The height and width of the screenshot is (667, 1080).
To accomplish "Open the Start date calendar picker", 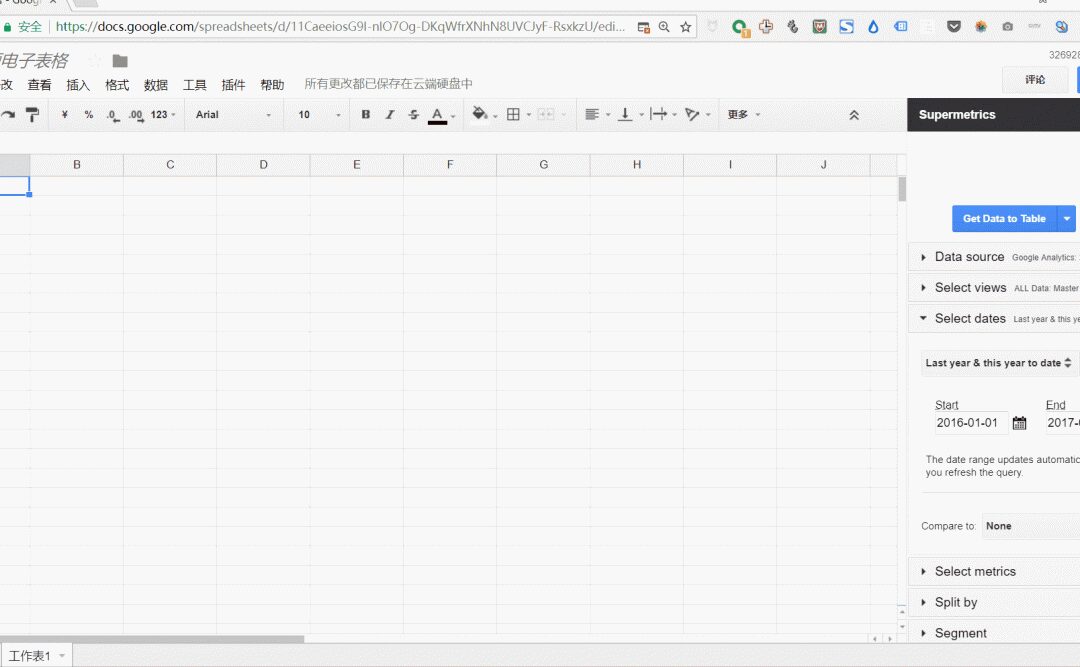I will coord(1019,423).
